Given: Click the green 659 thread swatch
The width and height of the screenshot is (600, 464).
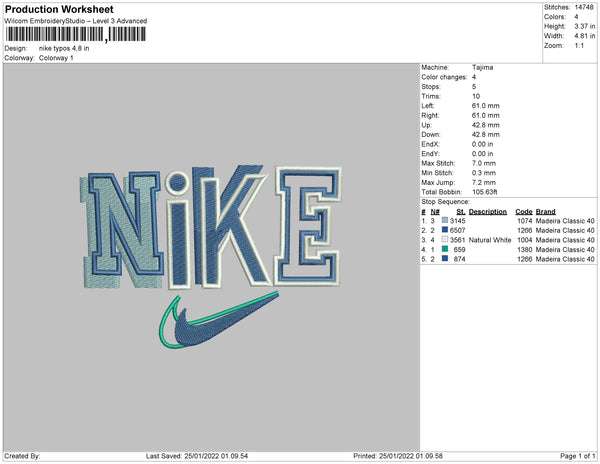Looking at the screenshot, I should tap(445, 249).
